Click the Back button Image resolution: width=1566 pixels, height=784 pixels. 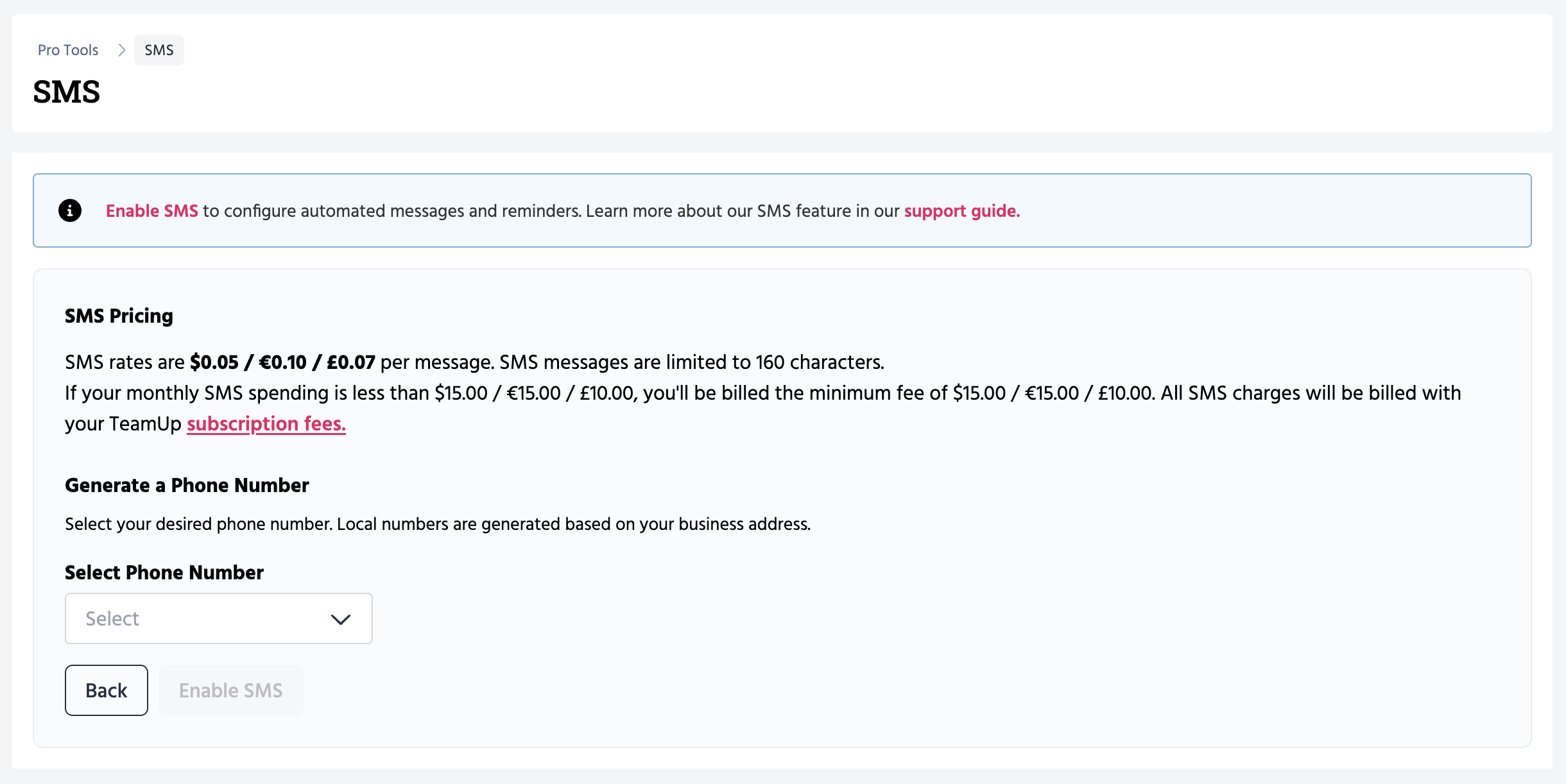coord(106,690)
